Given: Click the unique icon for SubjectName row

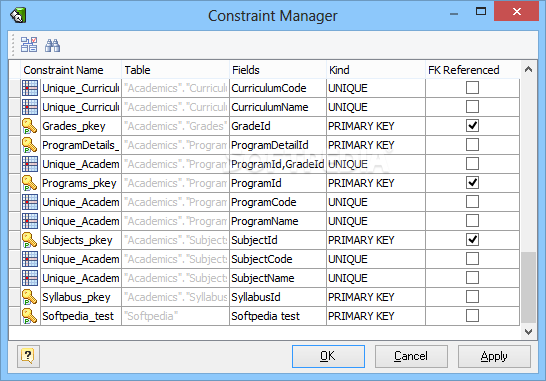Looking at the screenshot, I should click(30, 278).
